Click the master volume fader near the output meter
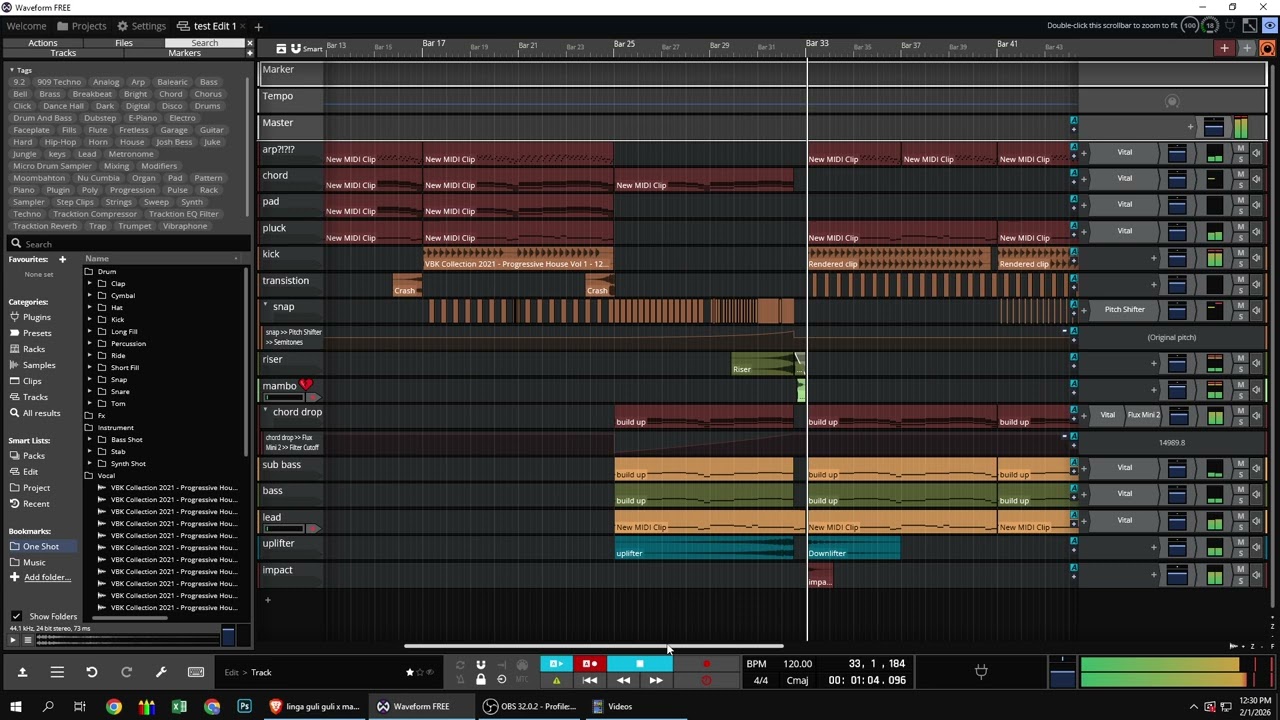Screen dimensions: 1280x720 pyautogui.click(x=1062, y=672)
